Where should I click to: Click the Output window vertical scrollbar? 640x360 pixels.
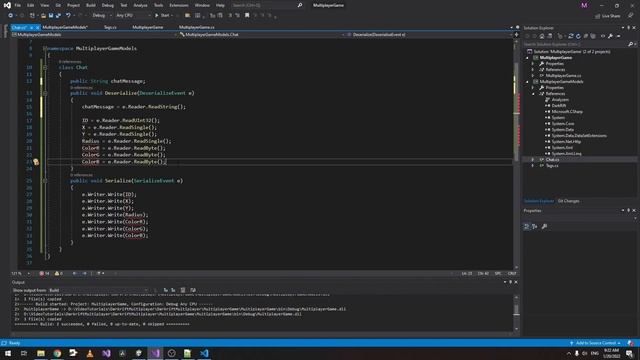click(x=516, y=312)
